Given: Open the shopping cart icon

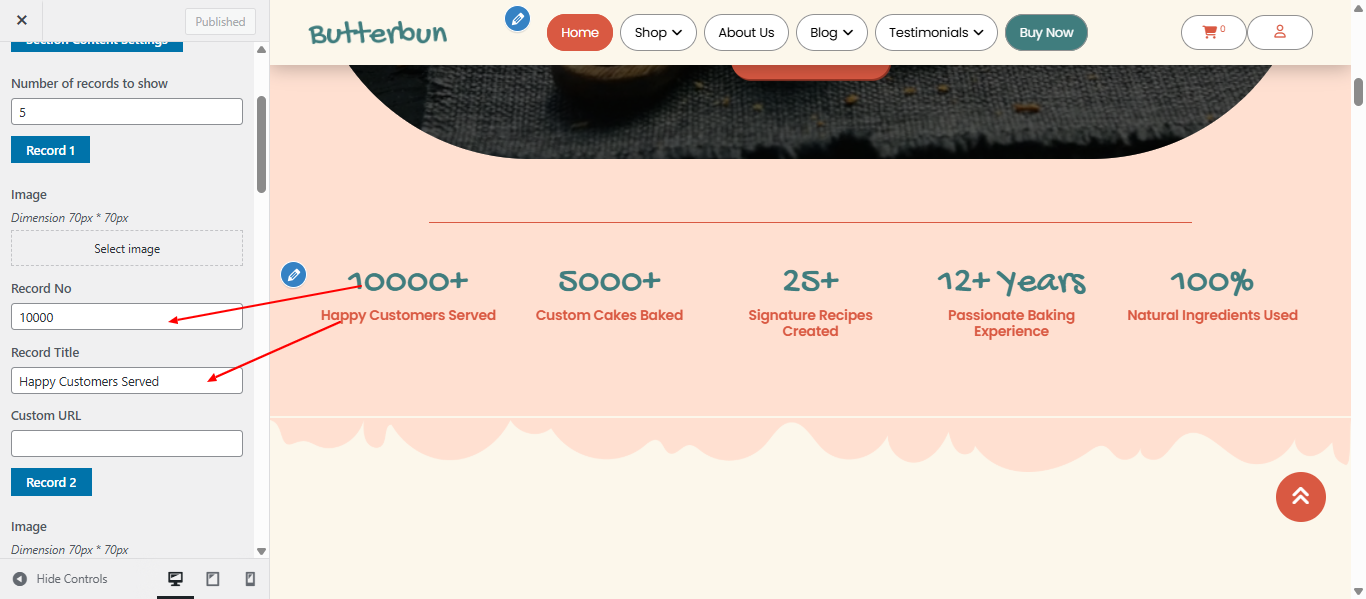Looking at the screenshot, I should coord(1213,32).
